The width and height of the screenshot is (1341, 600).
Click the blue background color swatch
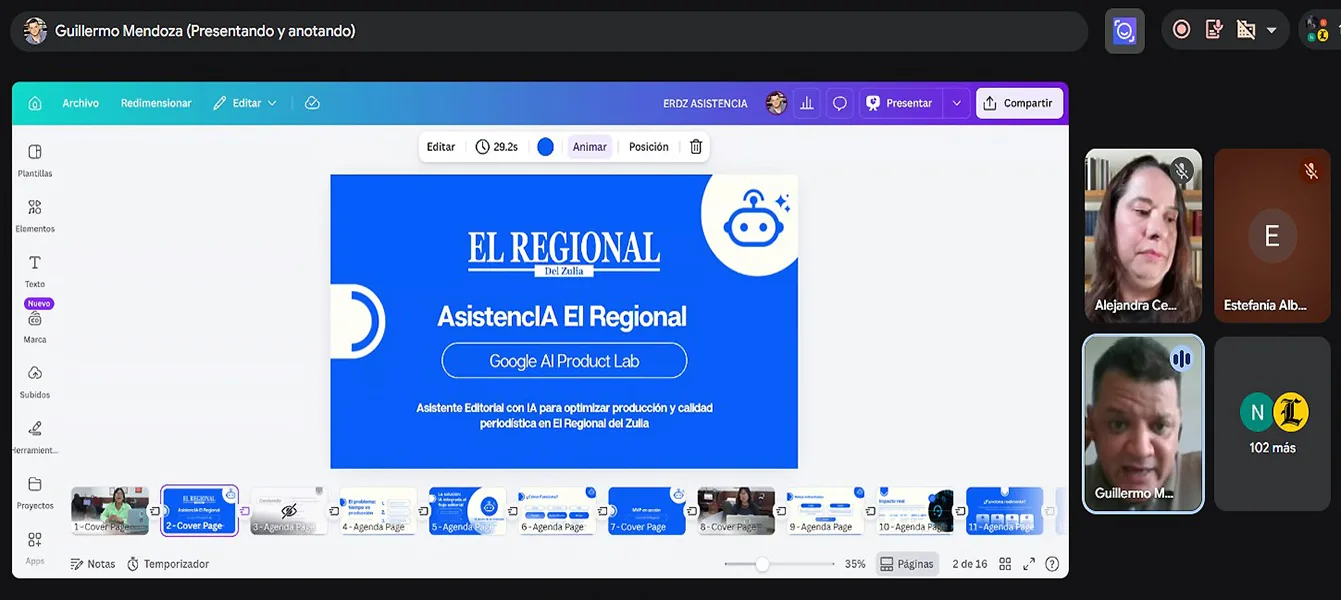[x=545, y=147]
